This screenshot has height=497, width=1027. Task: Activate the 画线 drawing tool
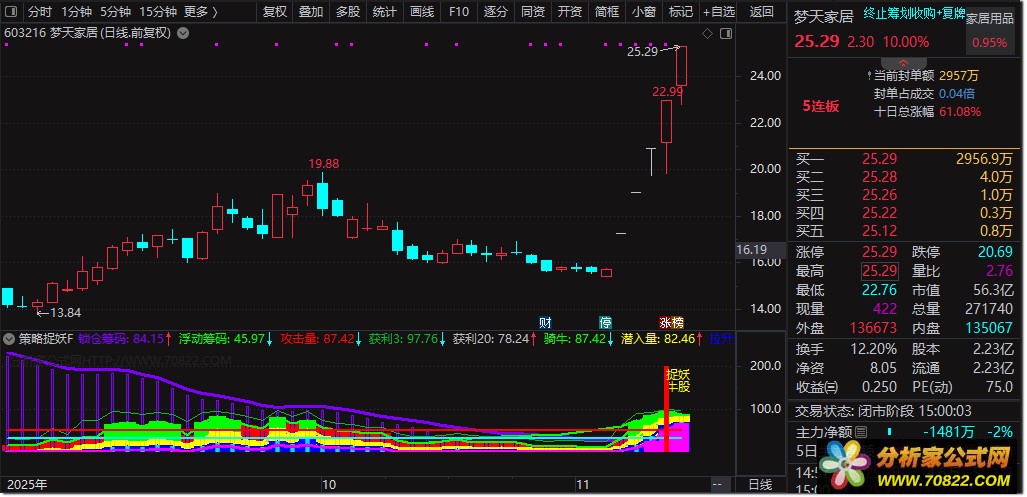tap(422, 12)
